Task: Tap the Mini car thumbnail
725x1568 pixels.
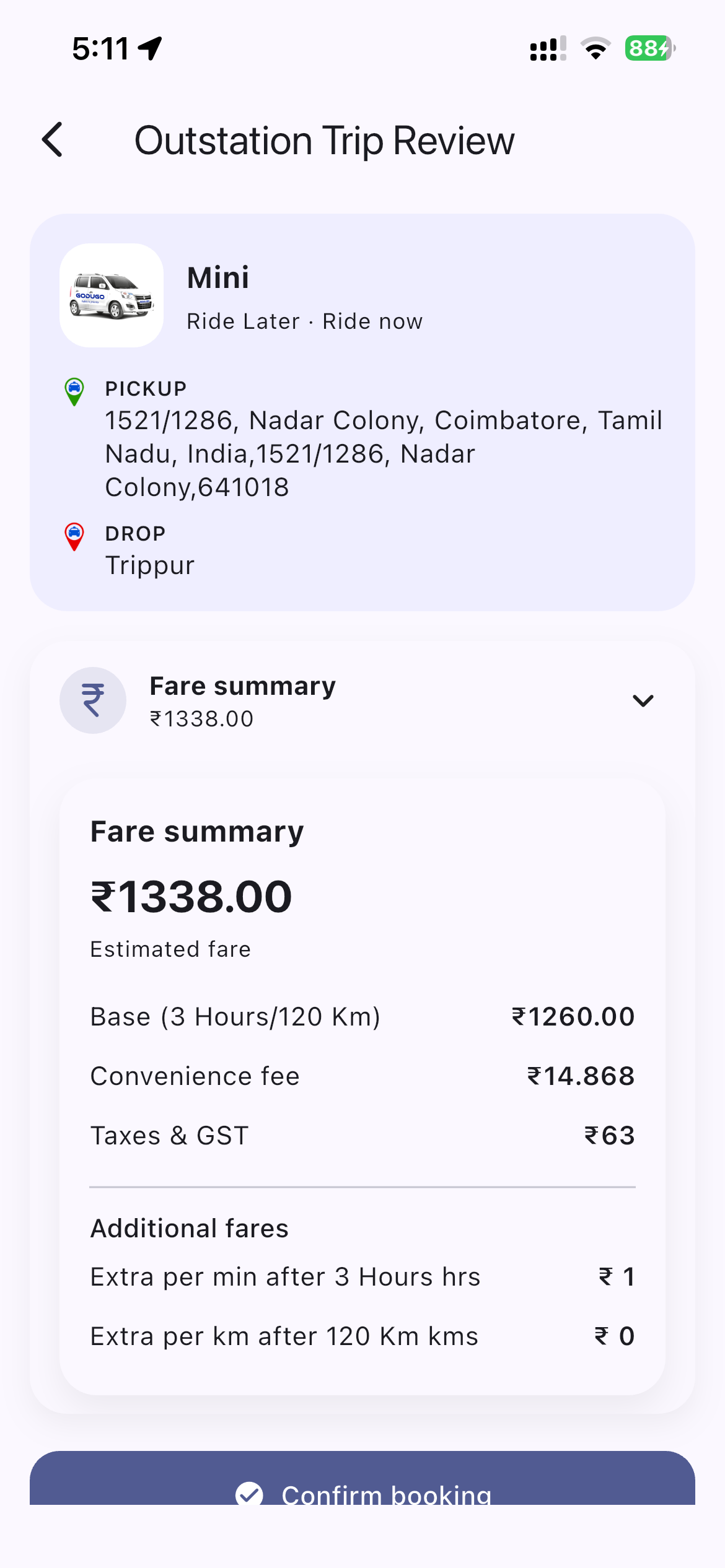Action: click(112, 295)
